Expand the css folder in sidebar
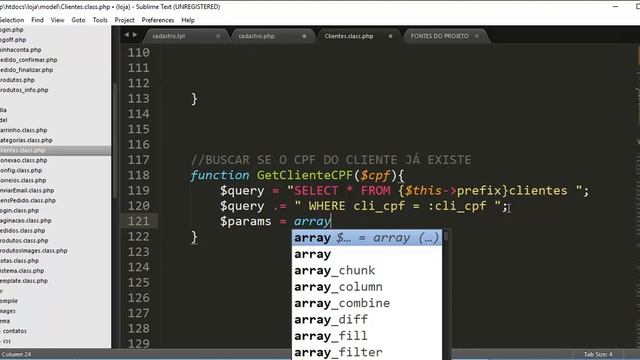The height and width of the screenshot is (360, 640). click(7, 341)
